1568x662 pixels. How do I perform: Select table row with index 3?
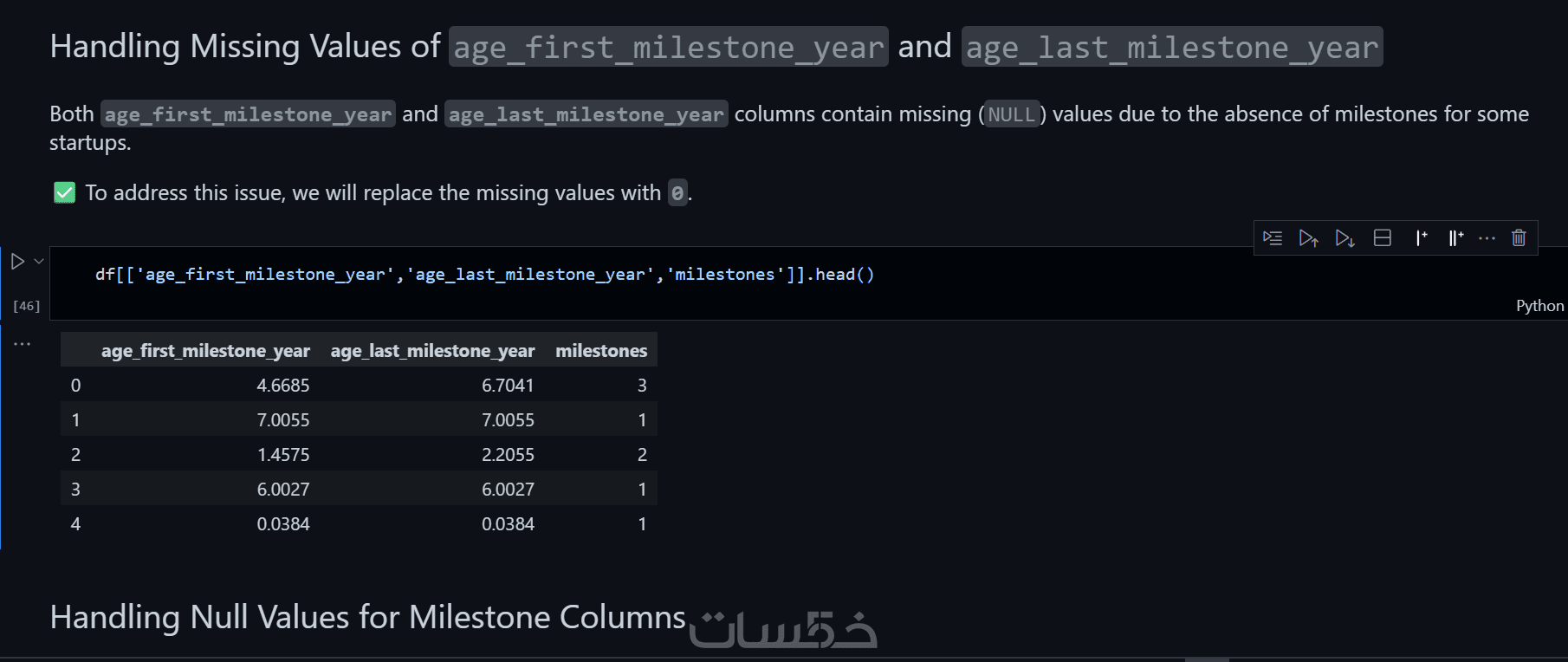point(359,490)
